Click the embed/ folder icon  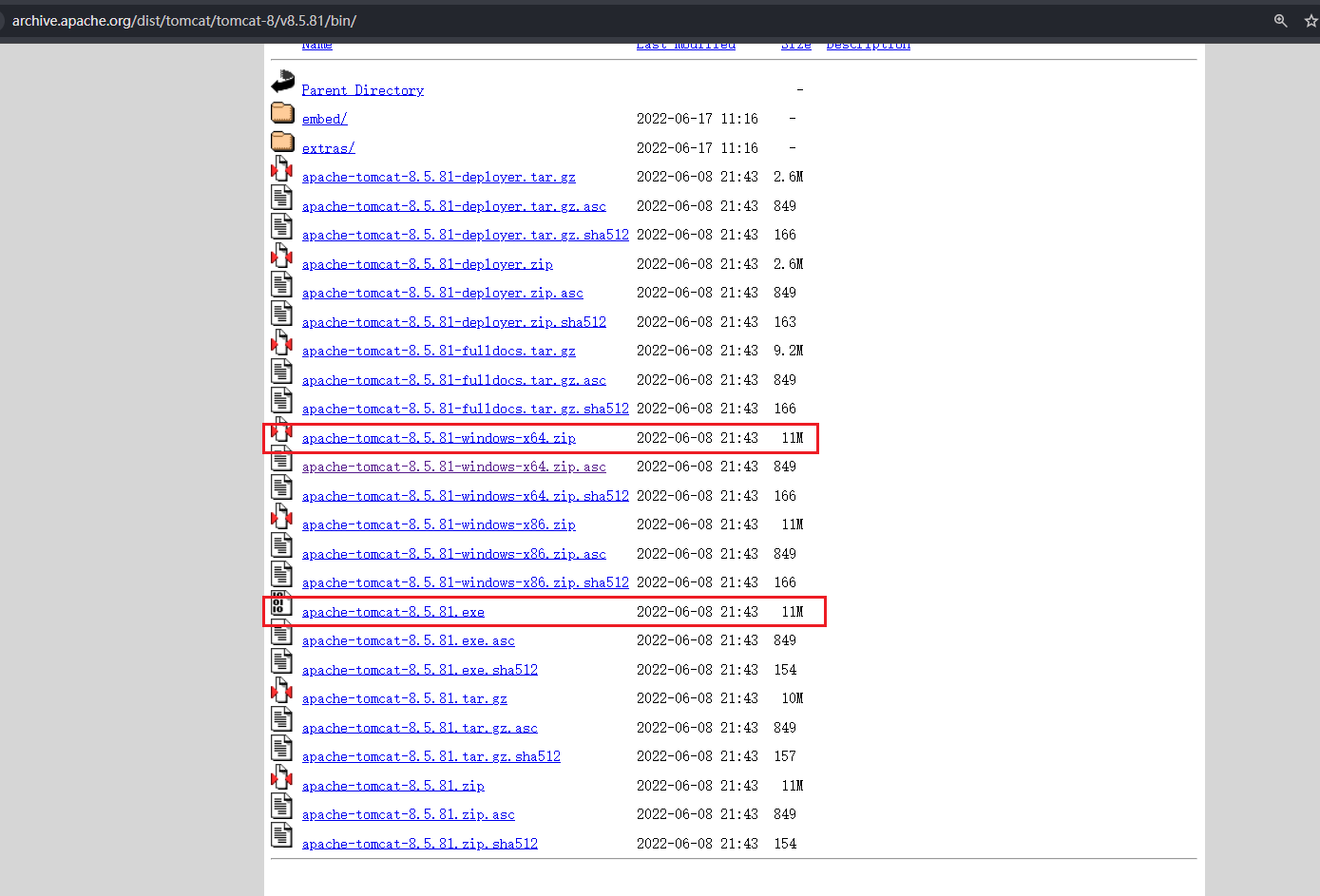[x=282, y=113]
